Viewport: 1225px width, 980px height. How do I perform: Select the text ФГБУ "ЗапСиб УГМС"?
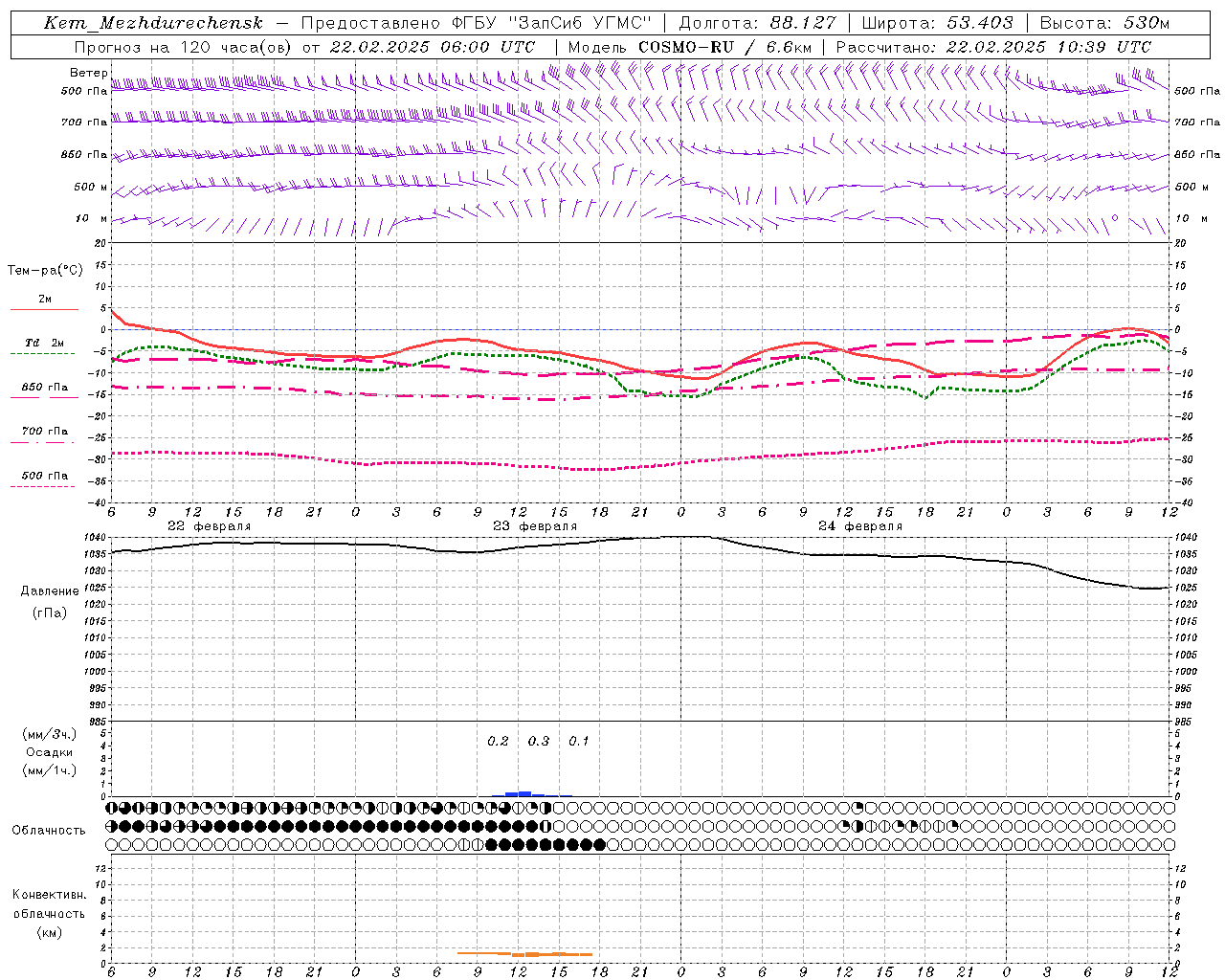(x=551, y=23)
